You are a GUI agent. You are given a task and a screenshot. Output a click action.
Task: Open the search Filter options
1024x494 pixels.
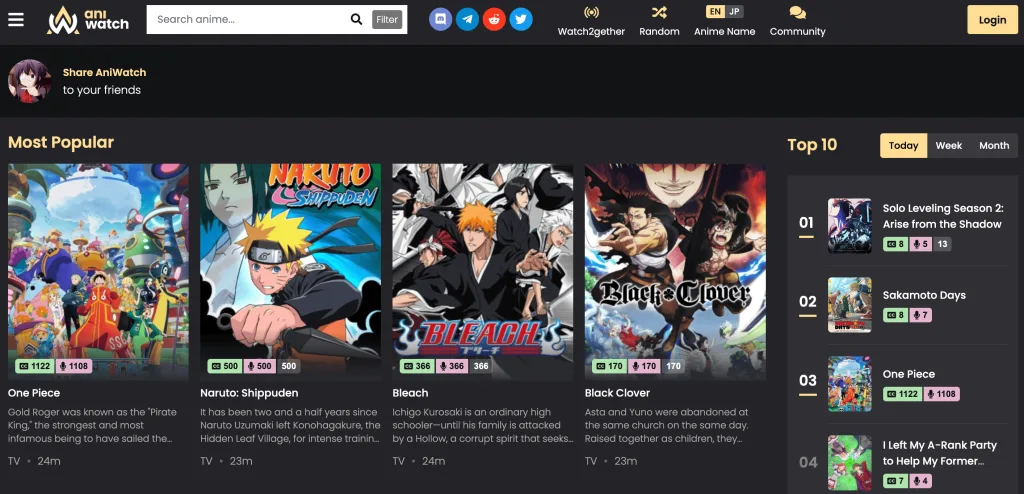pyautogui.click(x=387, y=20)
